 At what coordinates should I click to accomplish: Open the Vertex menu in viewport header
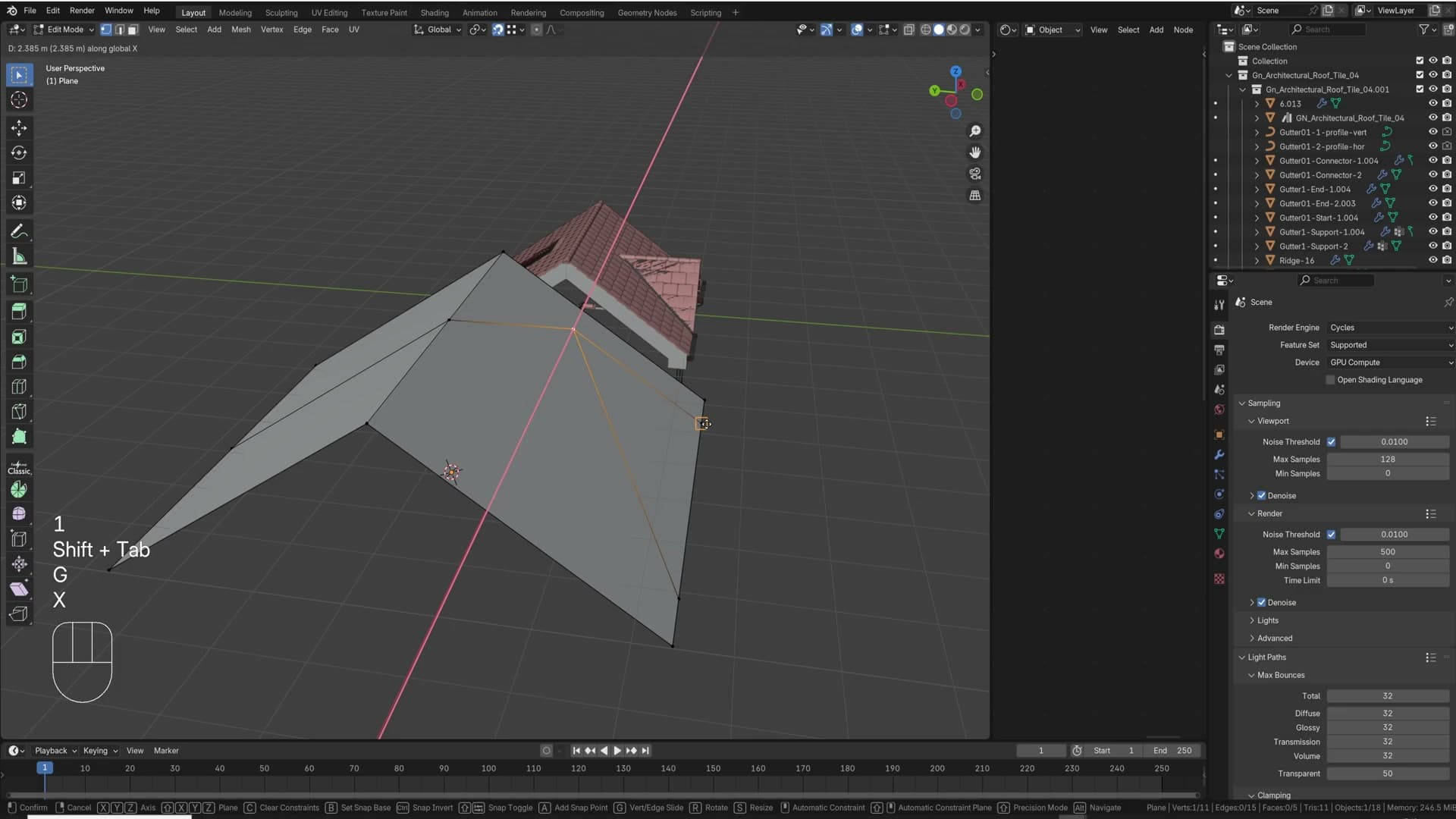[x=271, y=30]
